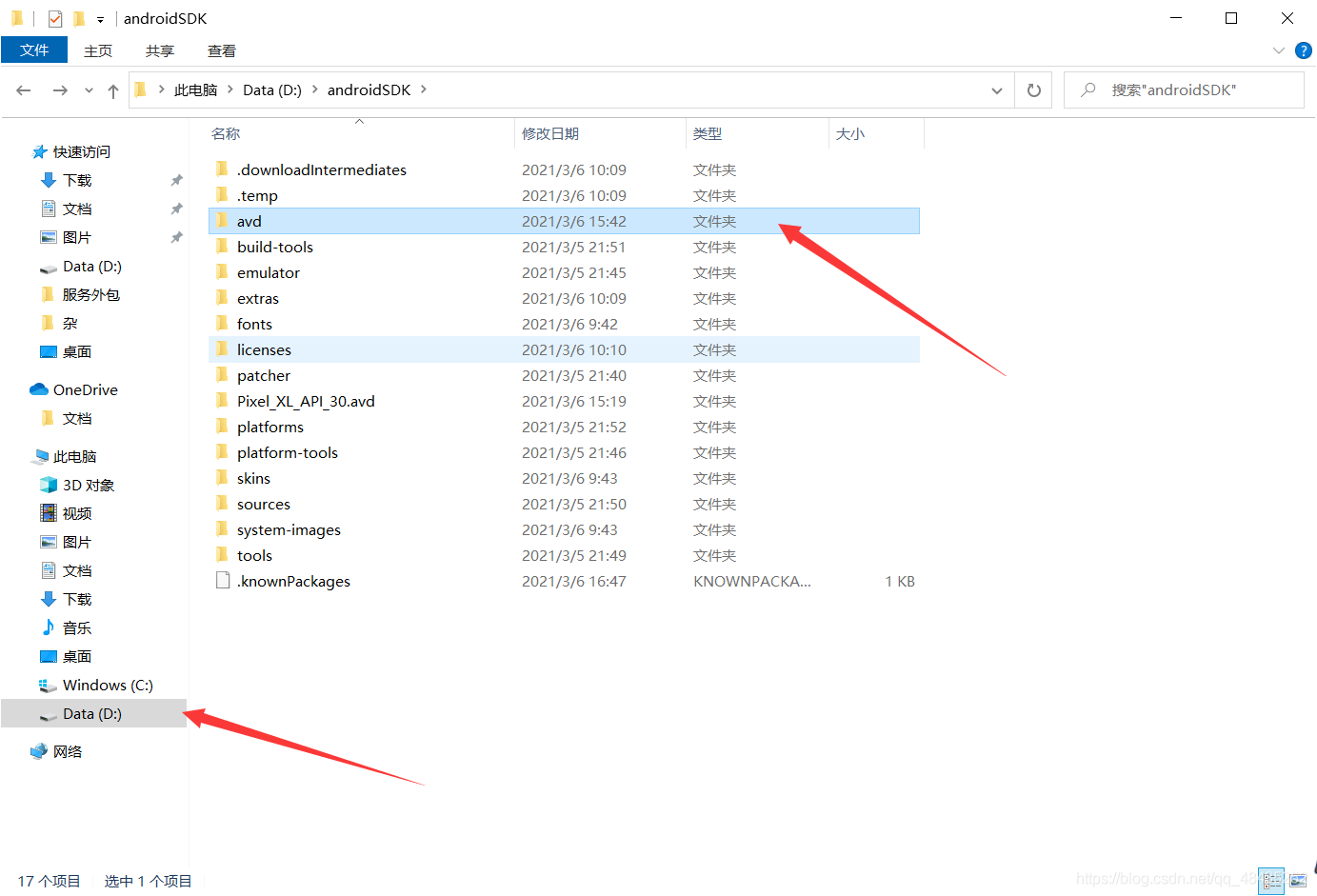Select the tools folder icon

pos(222,554)
